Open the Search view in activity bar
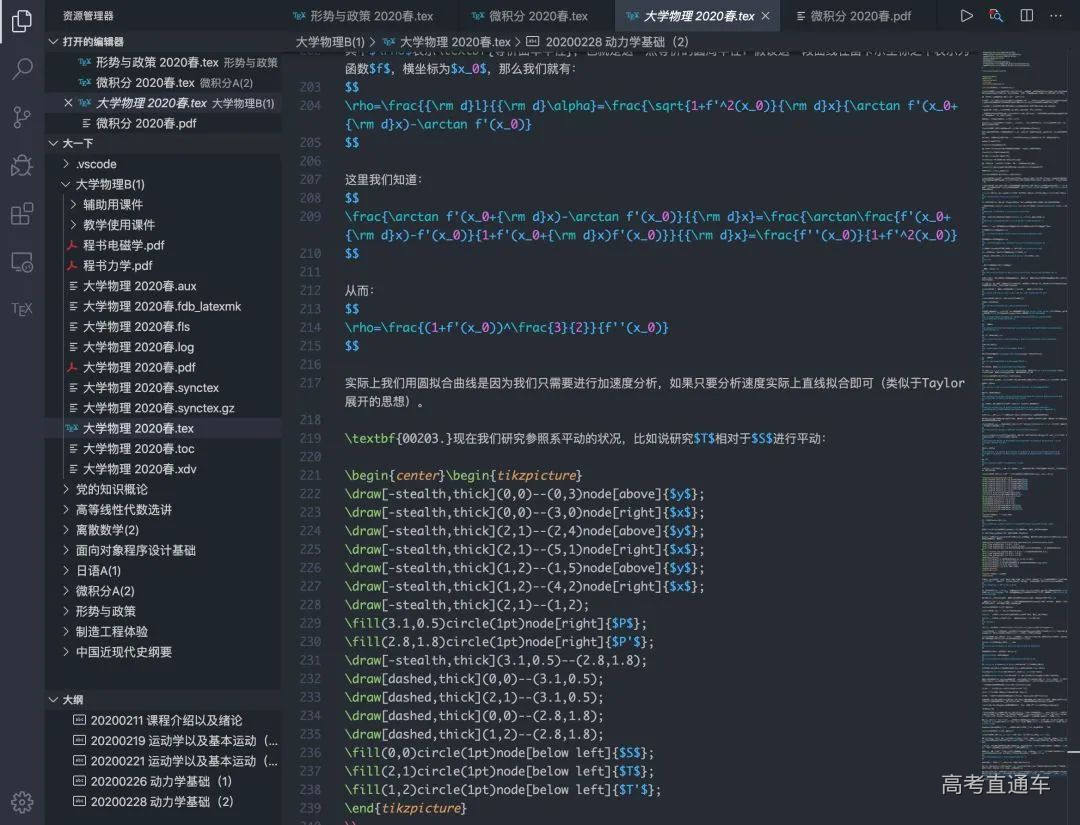Viewport: 1080px width, 825px height. point(22,69)
